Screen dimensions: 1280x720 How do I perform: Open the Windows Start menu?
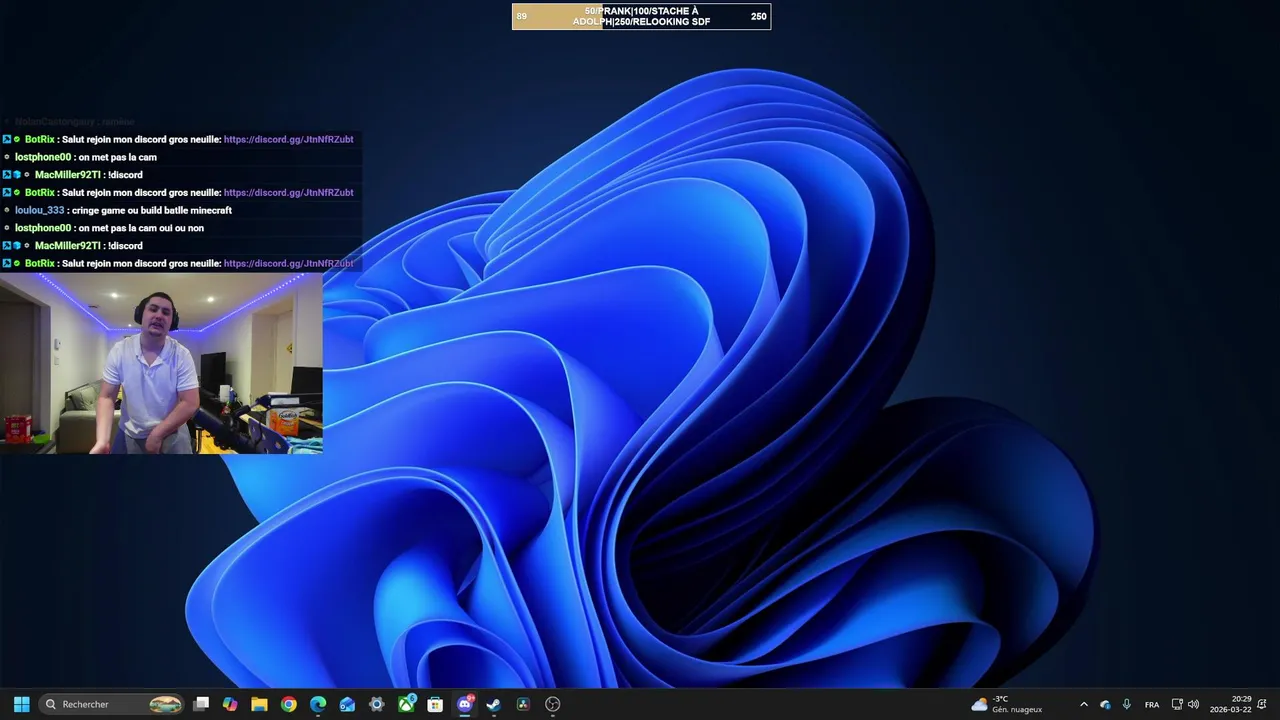(x=21, y=704)
